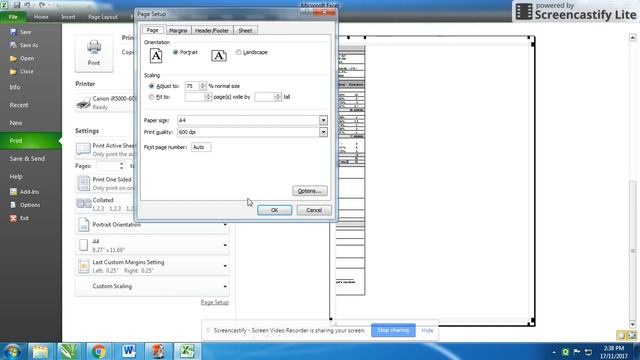Open Windows Start menu
This screenshot has height=360, width=640.
pyautogui.click(x=12, y=351)
